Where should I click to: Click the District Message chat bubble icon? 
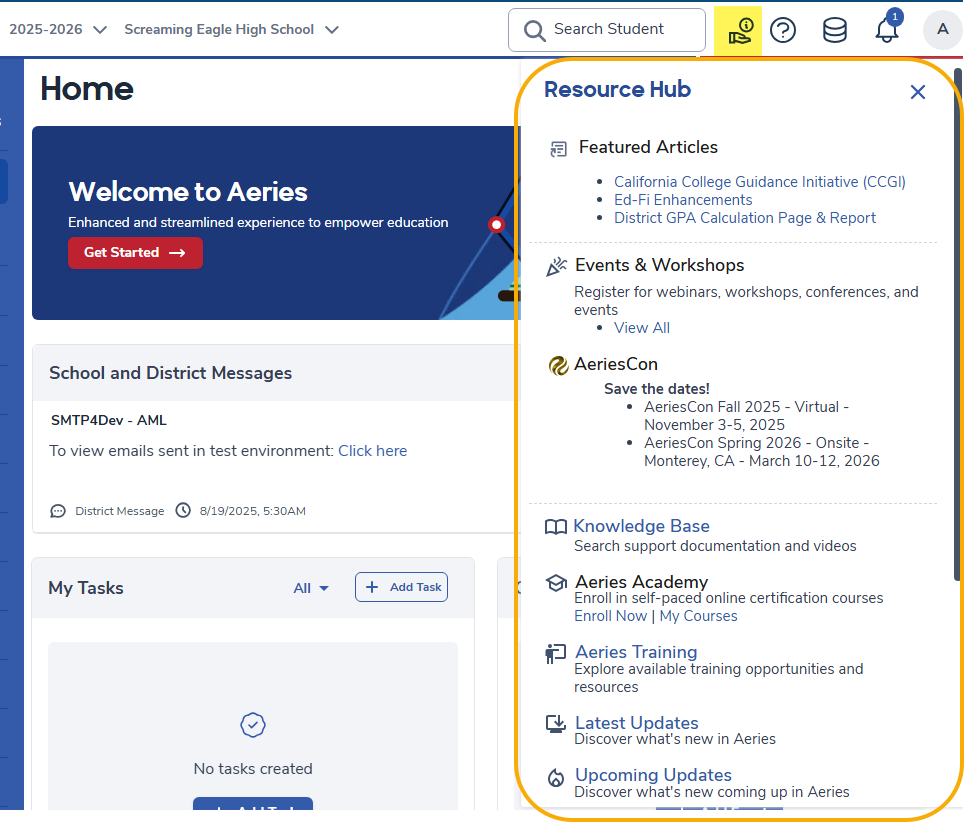[58, 511]
